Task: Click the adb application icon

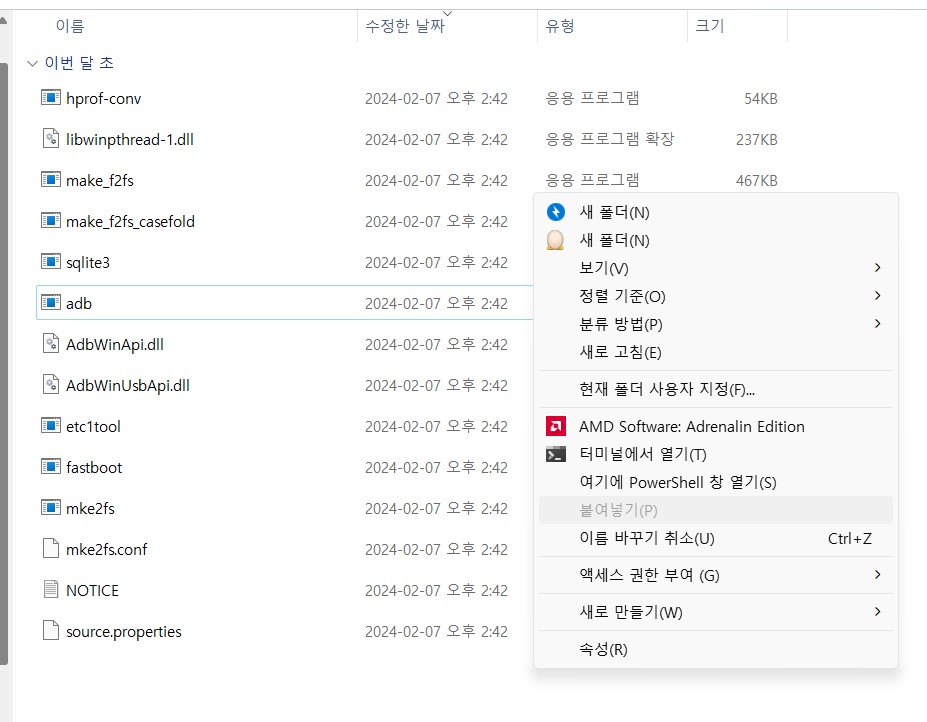Action: pos(51,302)
